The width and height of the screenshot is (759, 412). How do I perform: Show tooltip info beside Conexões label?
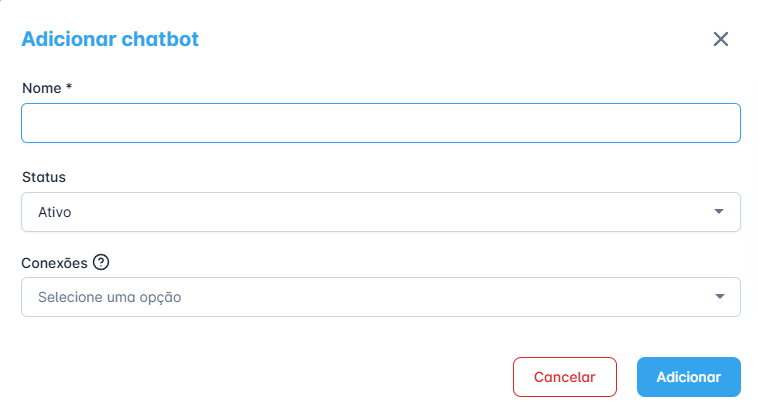coord(101,262)
